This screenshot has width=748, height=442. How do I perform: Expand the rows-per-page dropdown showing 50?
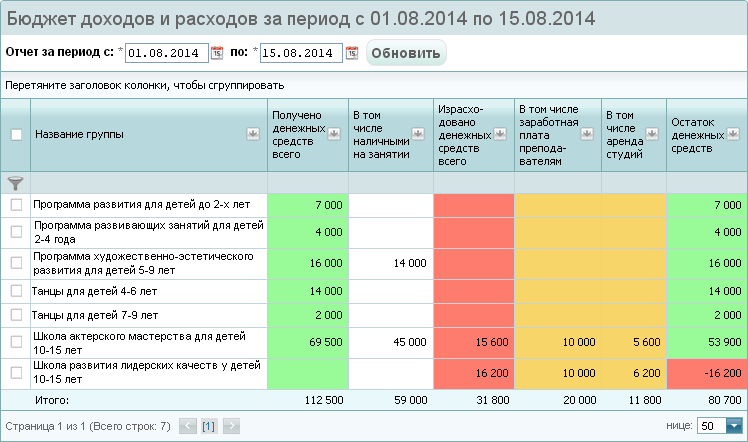tap(734, 426)
